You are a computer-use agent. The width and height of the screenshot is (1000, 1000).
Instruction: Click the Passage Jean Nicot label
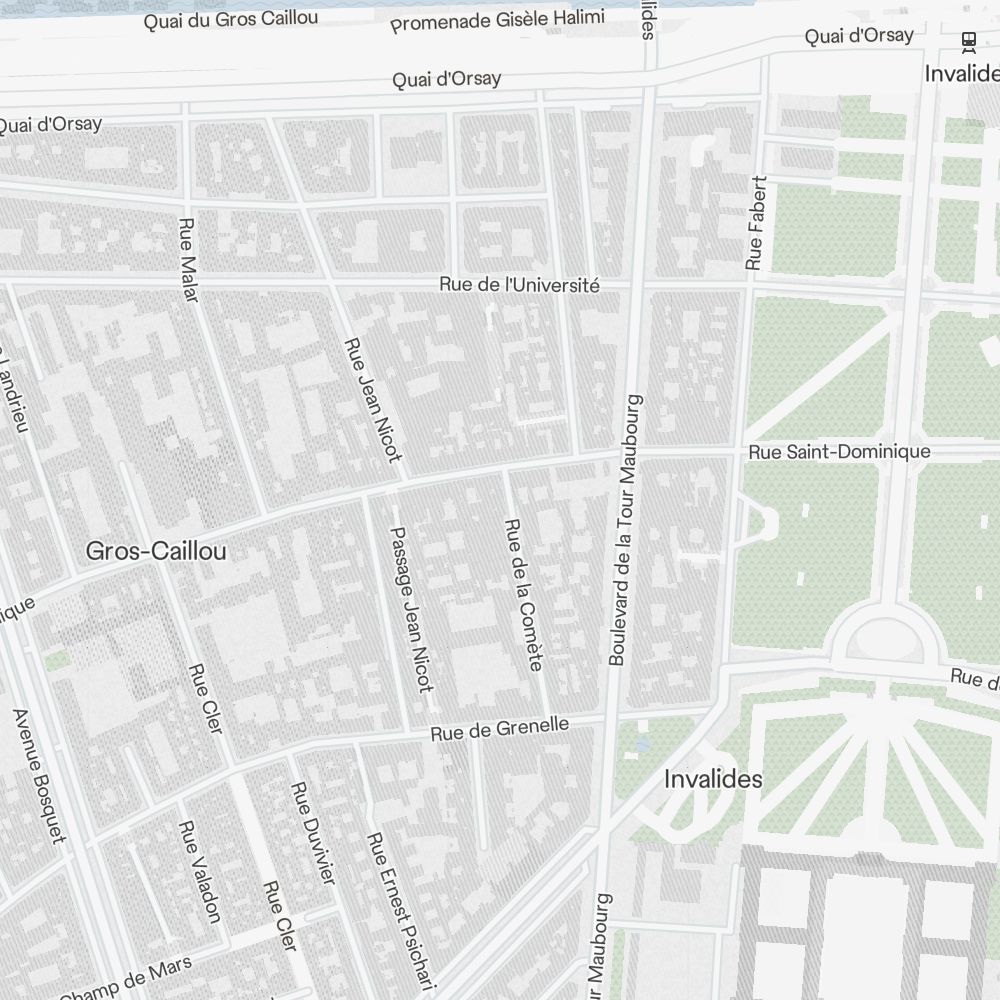point(411,609)
